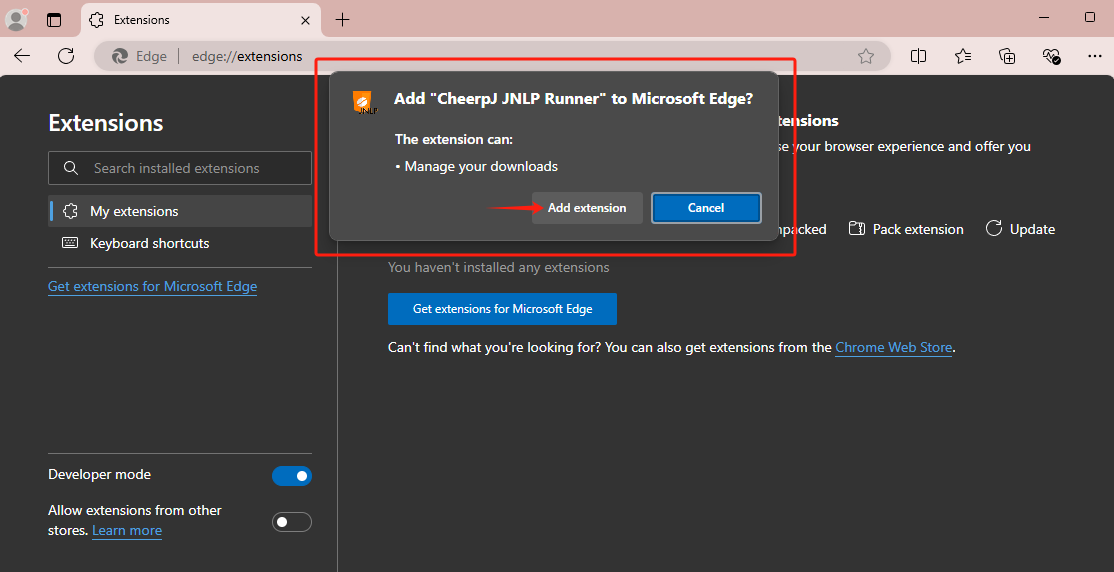Open the Collections toolbar icon
Screen dimensions: 1114x572
[x=1007, y=56]
